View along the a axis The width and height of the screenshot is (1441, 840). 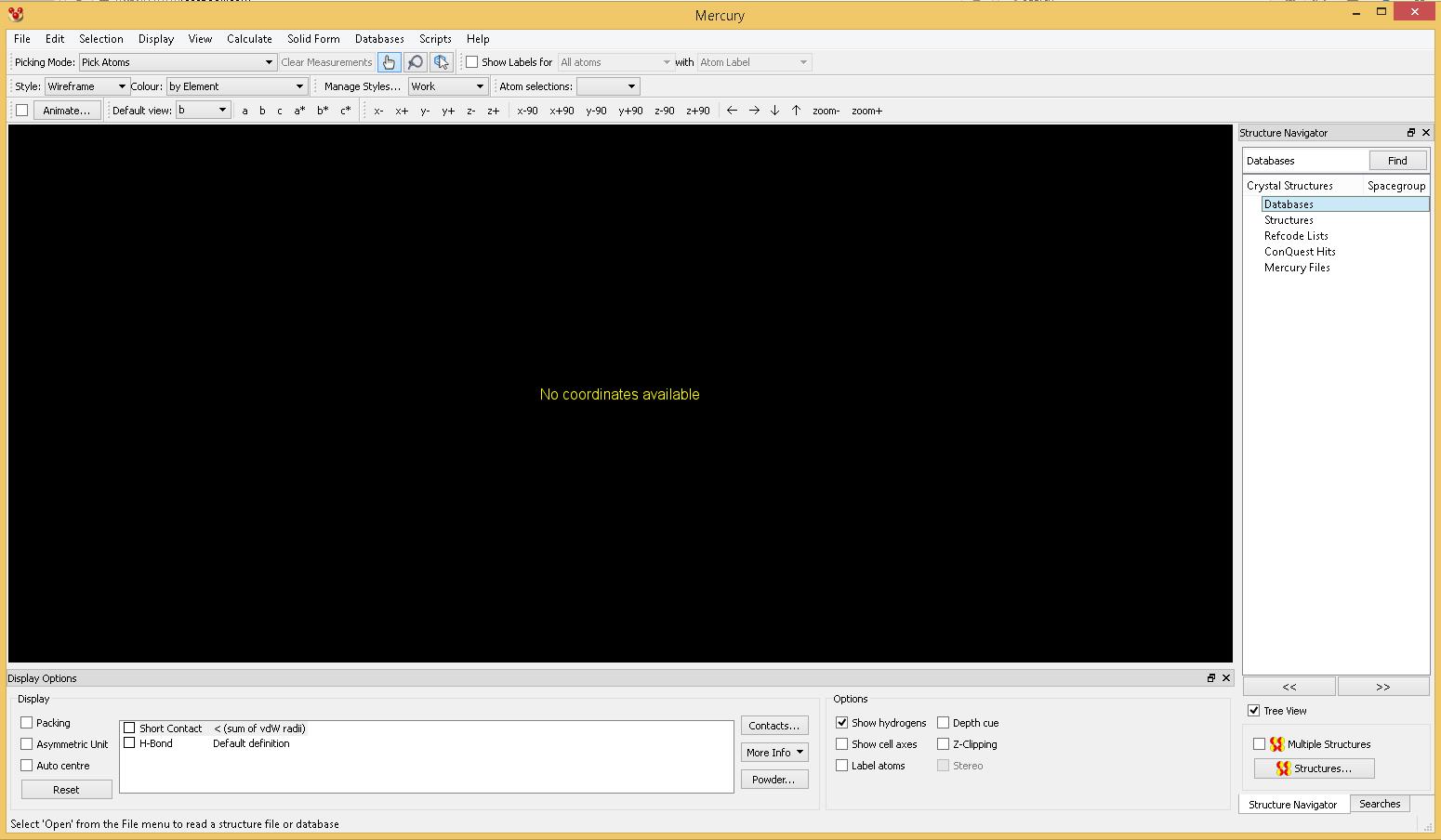click(x=245, y=111)
